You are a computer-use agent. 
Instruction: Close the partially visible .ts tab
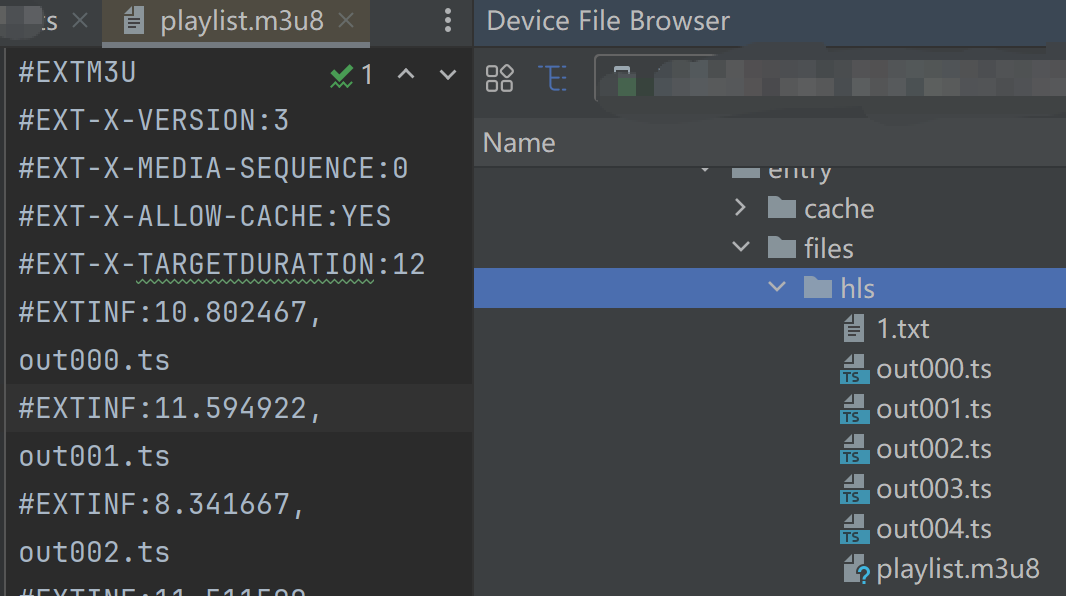(x=81, y=21)
